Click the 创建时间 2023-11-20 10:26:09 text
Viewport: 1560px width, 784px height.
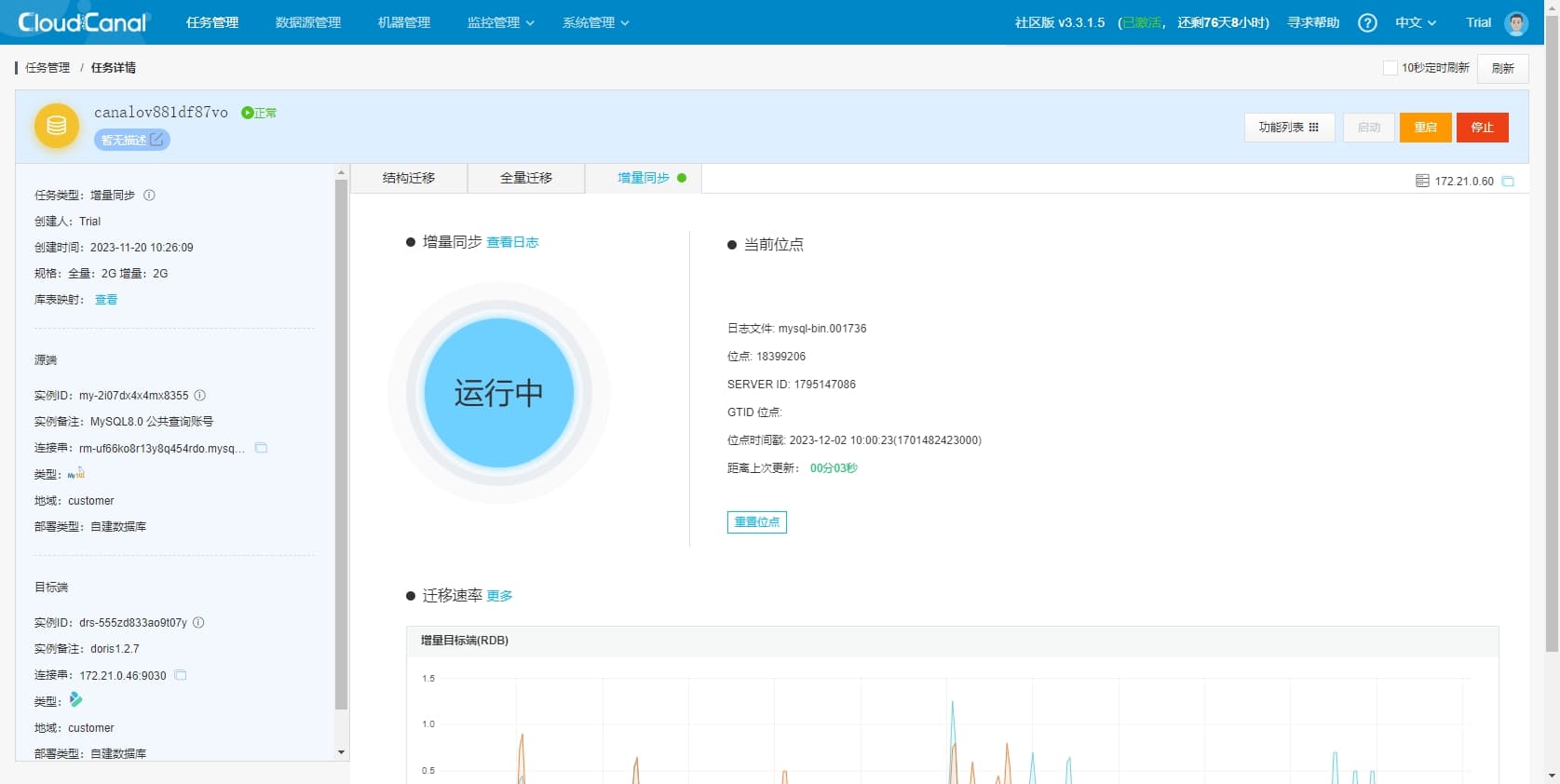point(114,248)
